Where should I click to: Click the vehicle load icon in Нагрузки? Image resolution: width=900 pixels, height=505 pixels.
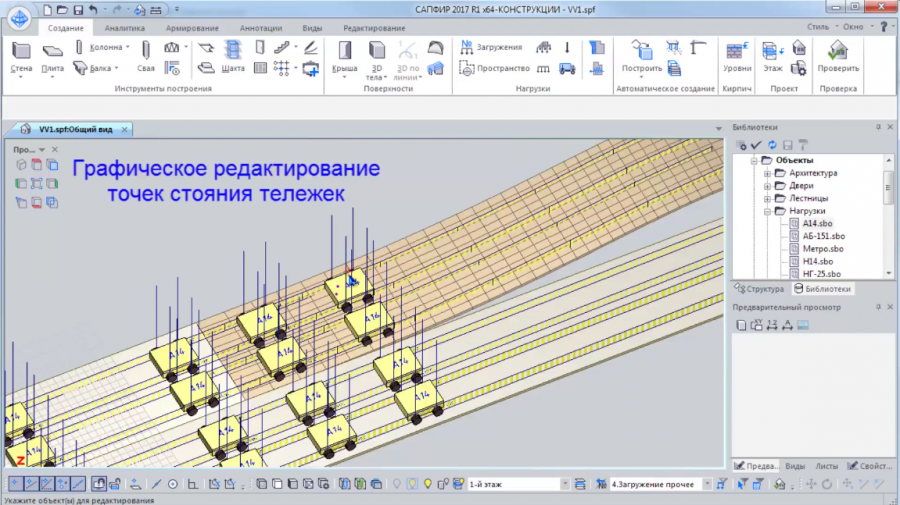pos(567,69)
